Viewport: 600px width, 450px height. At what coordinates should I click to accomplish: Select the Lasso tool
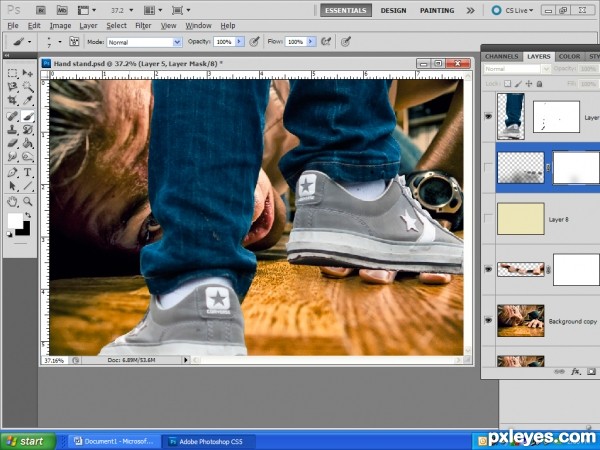(13, 87)
